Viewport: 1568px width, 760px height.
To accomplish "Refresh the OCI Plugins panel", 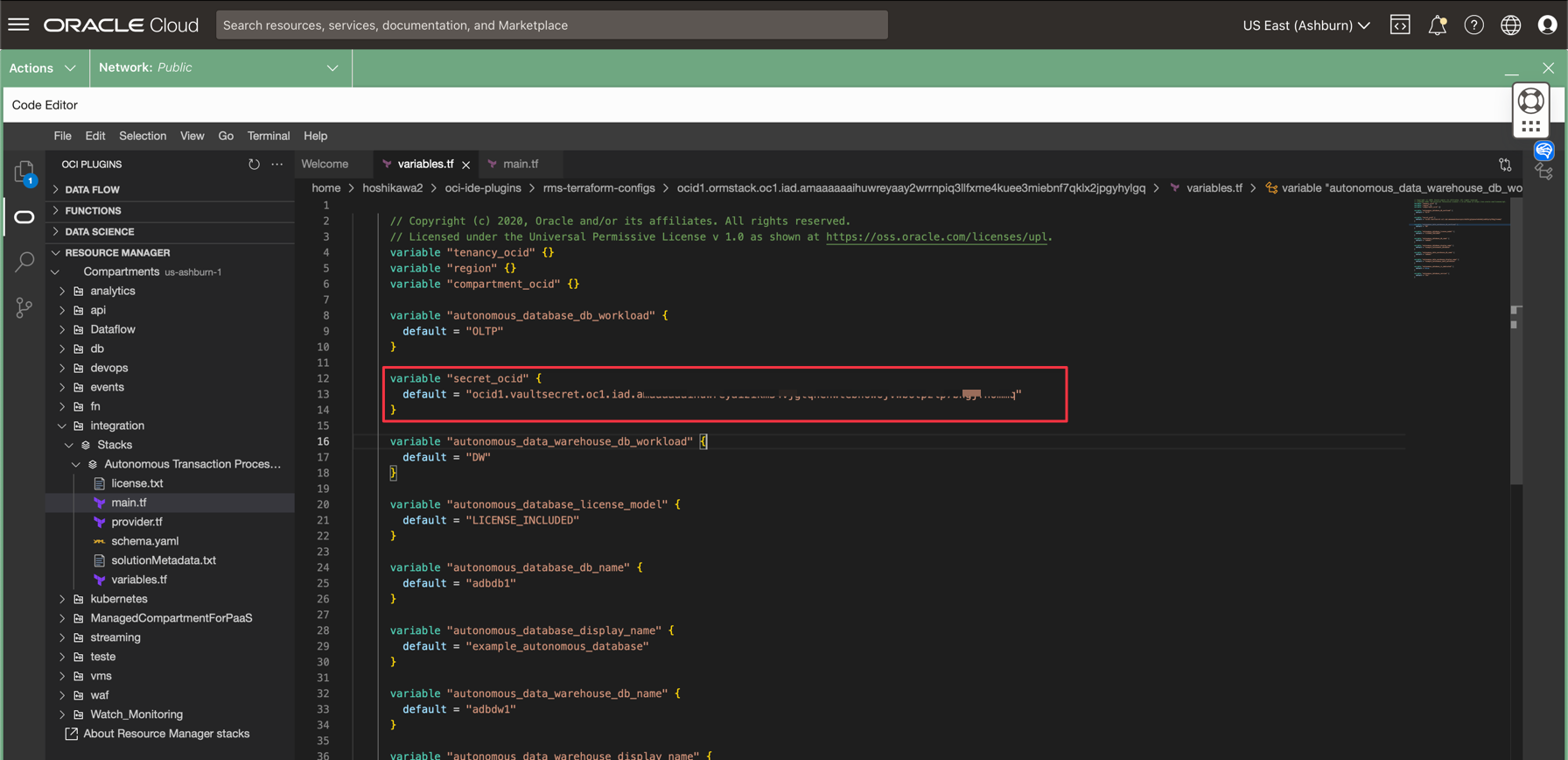I will (254, 164).
